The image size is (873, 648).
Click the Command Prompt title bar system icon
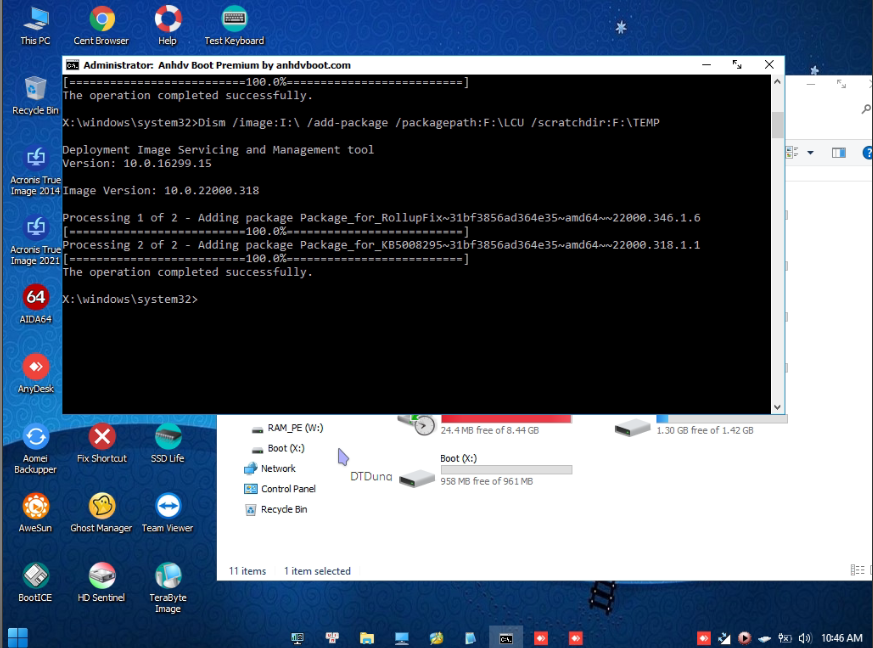click(72, 65)
